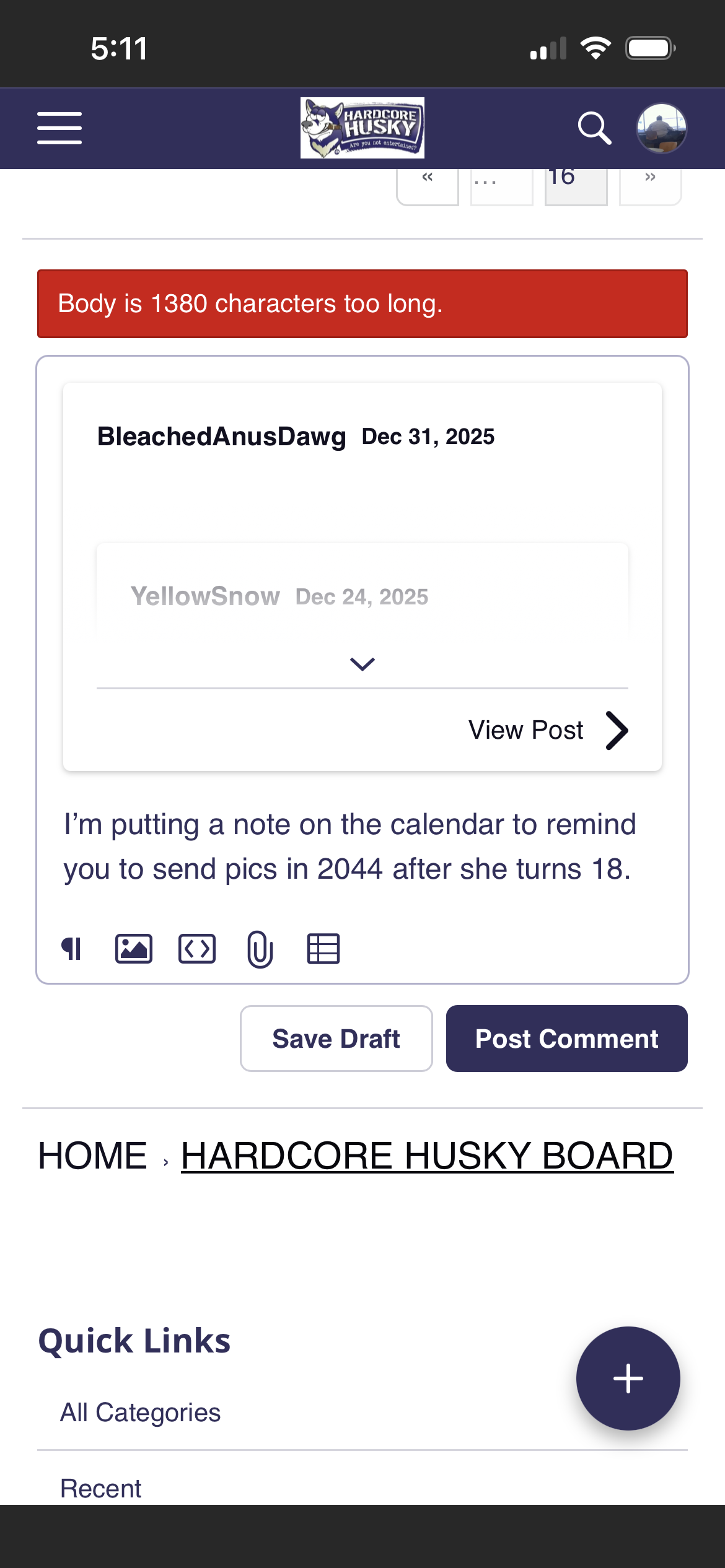725x1568 pixels.
Task: Click the Hardcore Husky logo
Action: (x=362, y=128)
